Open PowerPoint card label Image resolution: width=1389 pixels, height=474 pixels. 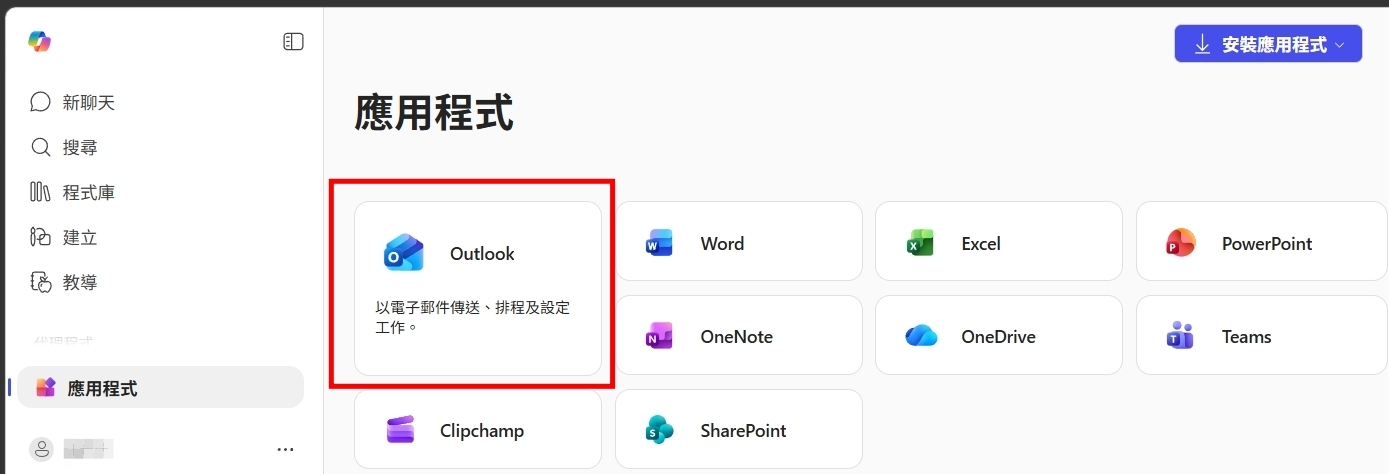coord(1267,243)
